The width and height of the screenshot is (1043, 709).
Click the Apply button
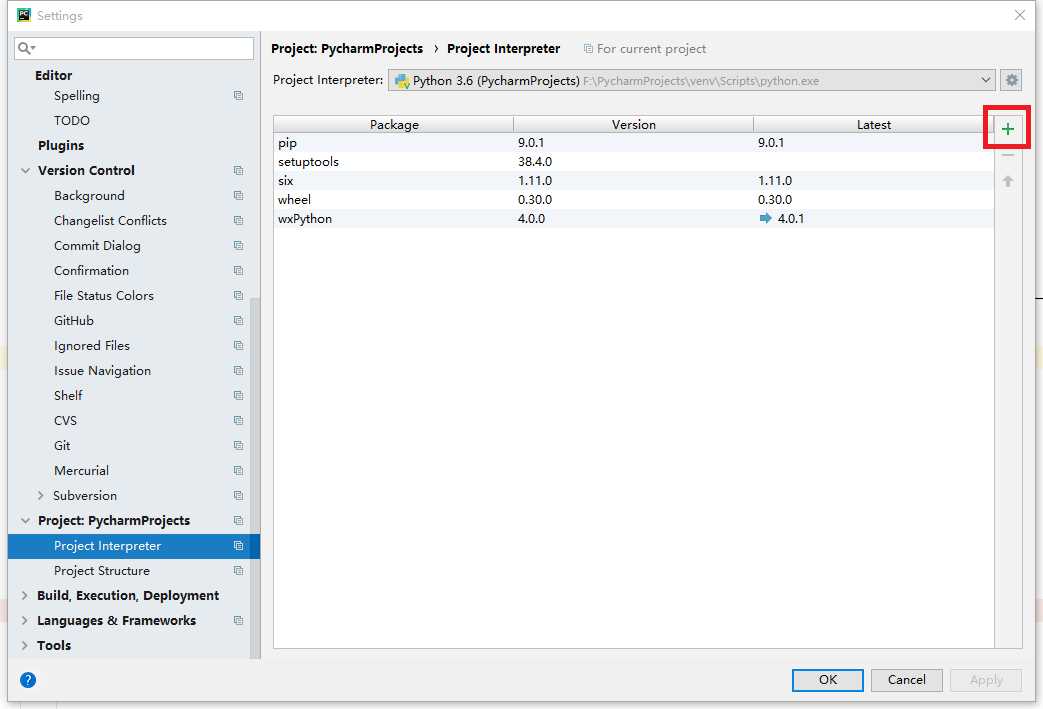tap(986, 680)
